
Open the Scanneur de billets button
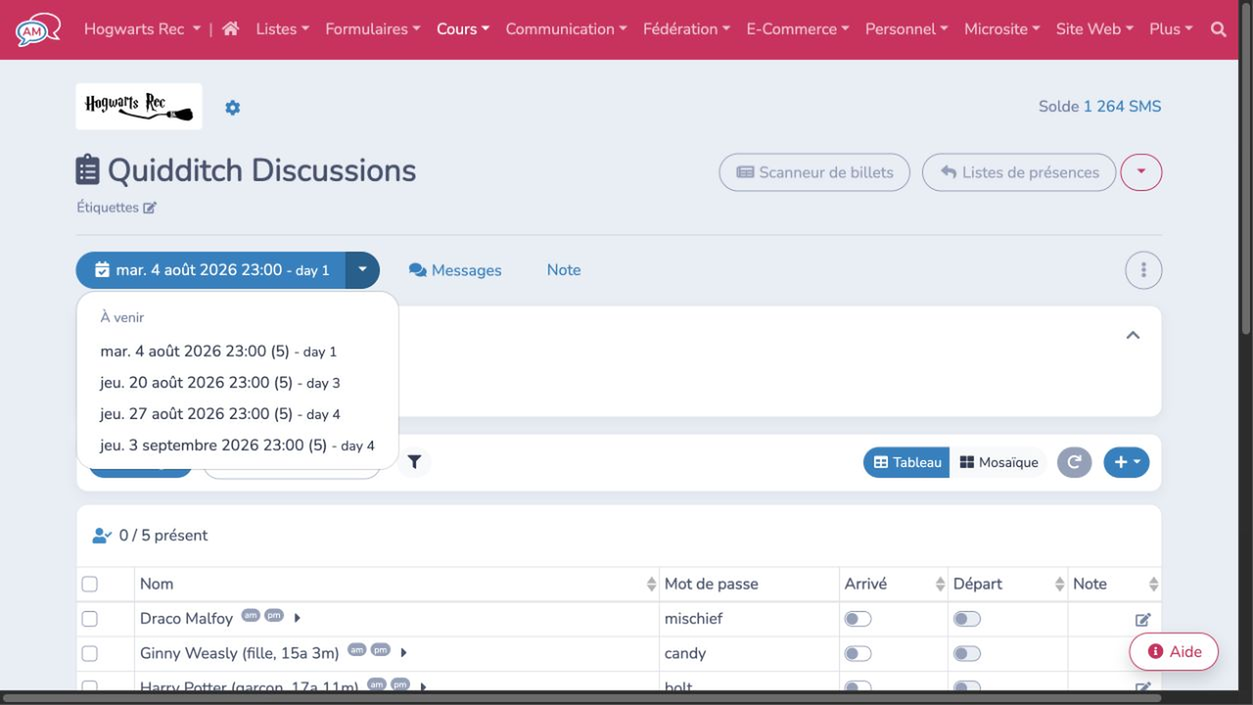coord(814,172)
